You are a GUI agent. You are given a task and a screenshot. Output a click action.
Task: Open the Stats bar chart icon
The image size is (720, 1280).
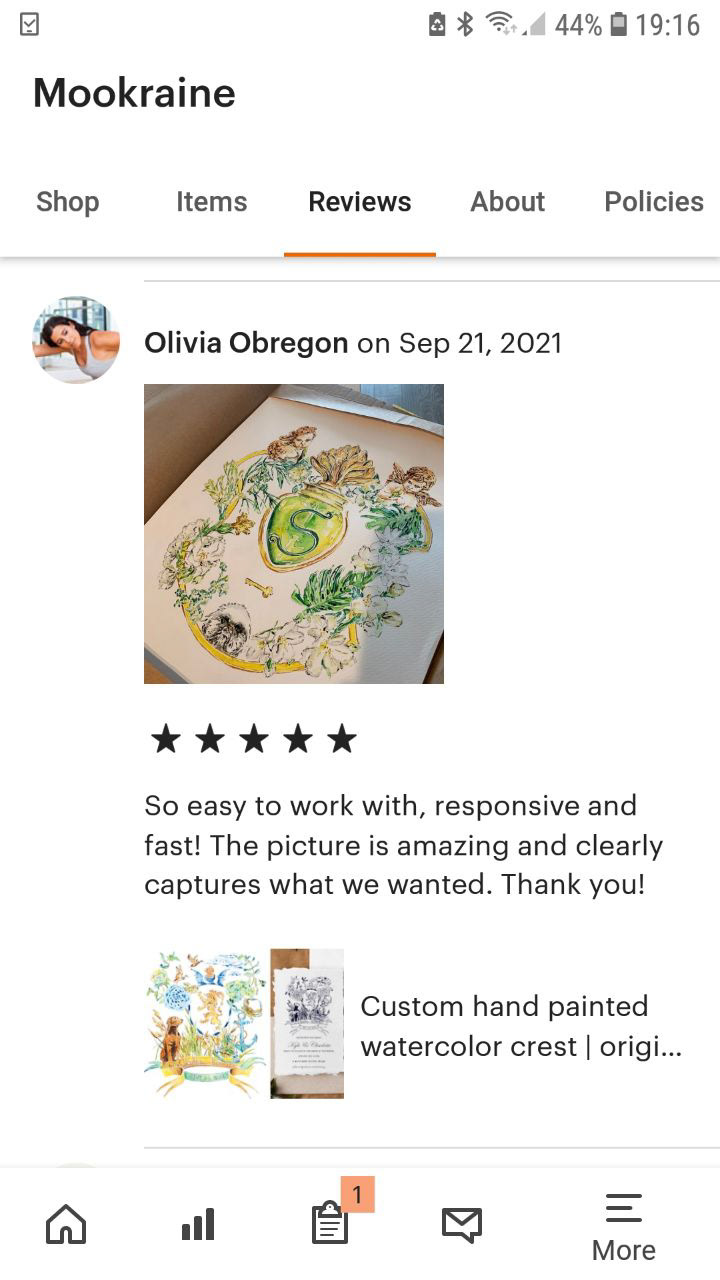[x=198, y=1224]
